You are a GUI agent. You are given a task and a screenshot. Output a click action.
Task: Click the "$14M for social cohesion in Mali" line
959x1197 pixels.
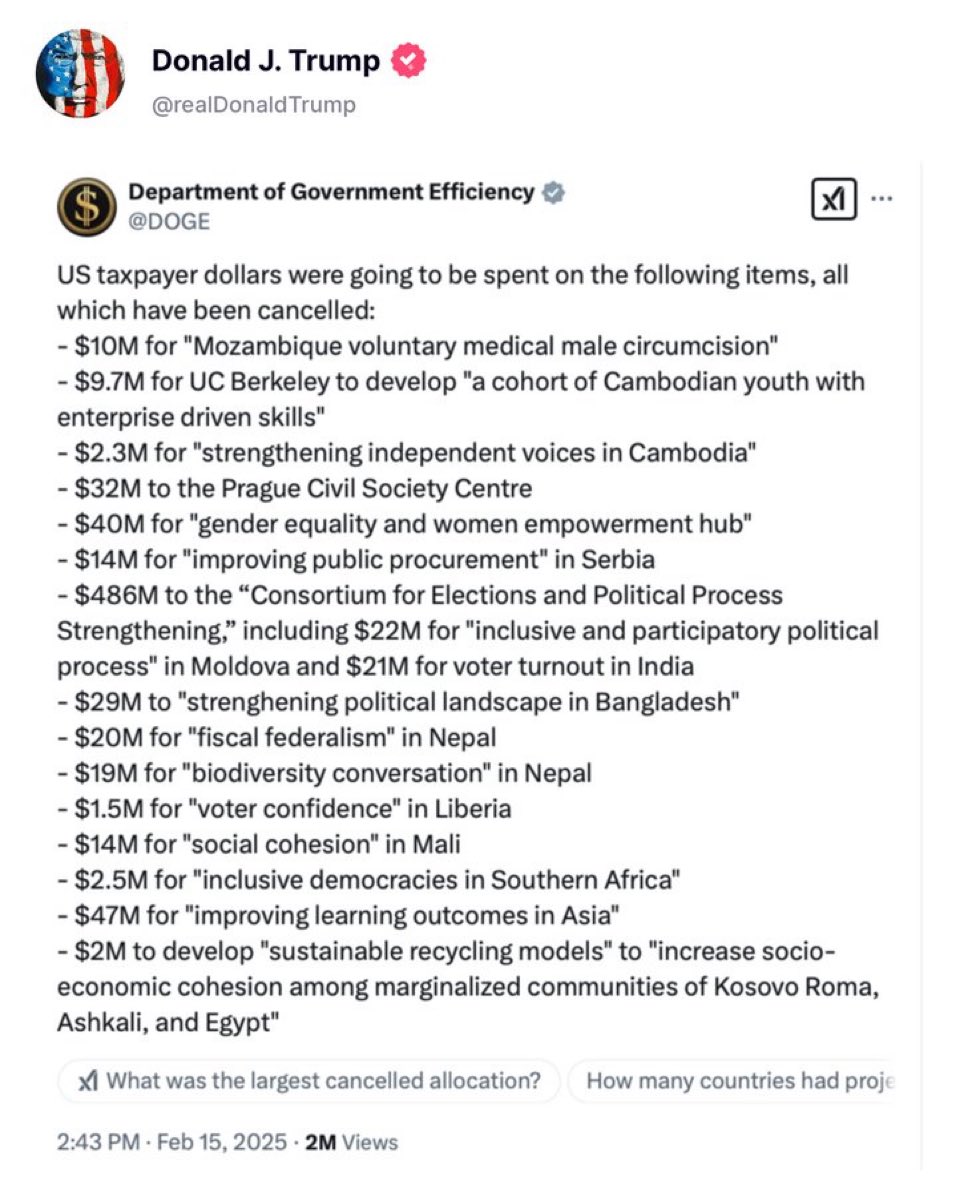[258, 844]
